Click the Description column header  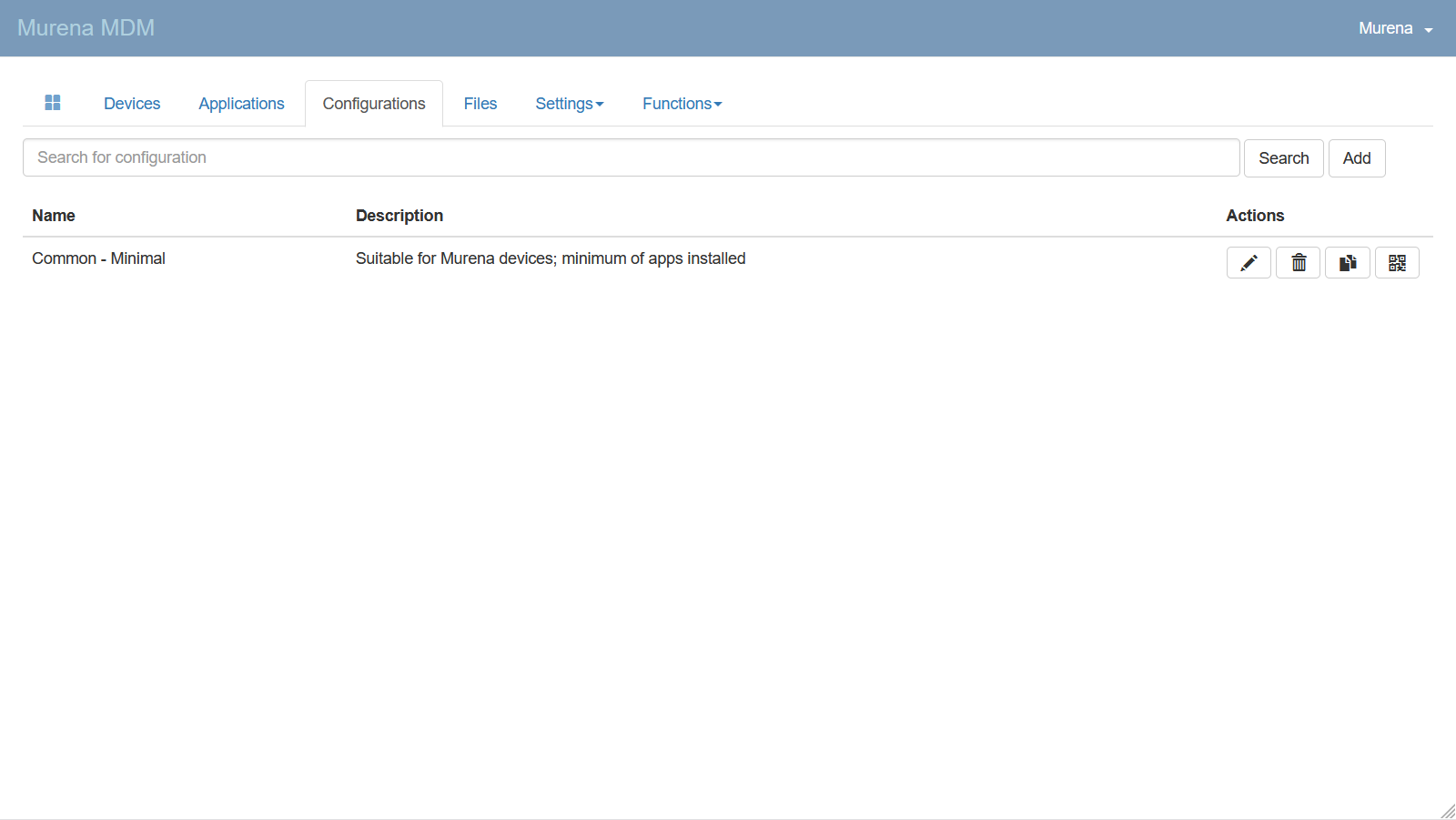click(x=399, y=216)
